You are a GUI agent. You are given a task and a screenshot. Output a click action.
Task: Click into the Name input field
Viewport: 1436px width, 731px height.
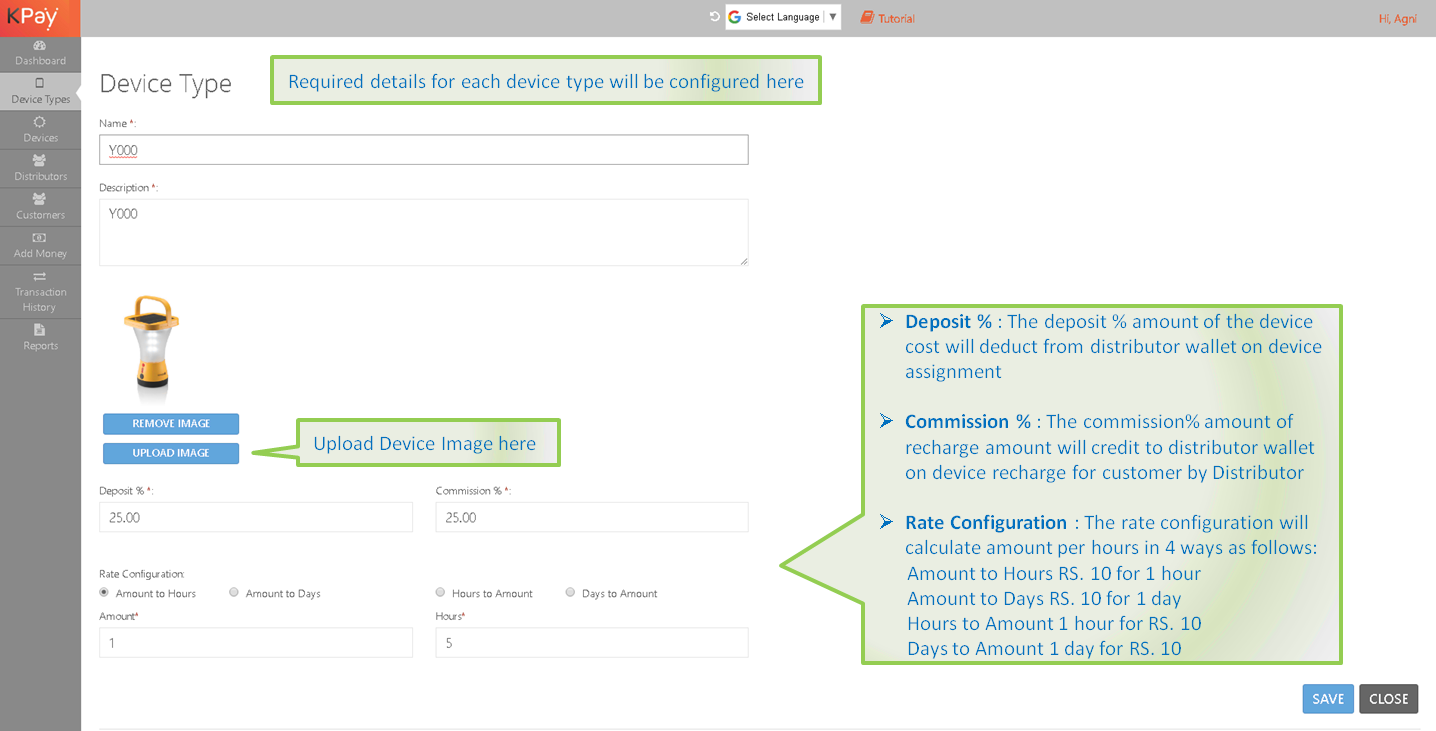click(x=424, y=150)
